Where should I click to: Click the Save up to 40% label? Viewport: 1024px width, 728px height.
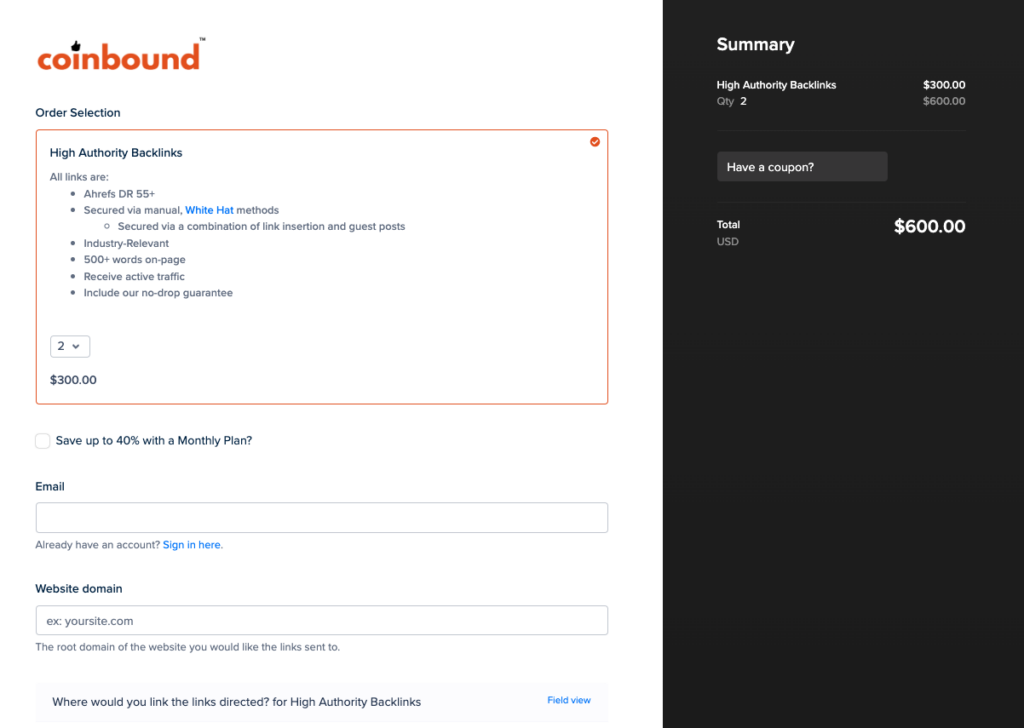(x=153, y=441)
